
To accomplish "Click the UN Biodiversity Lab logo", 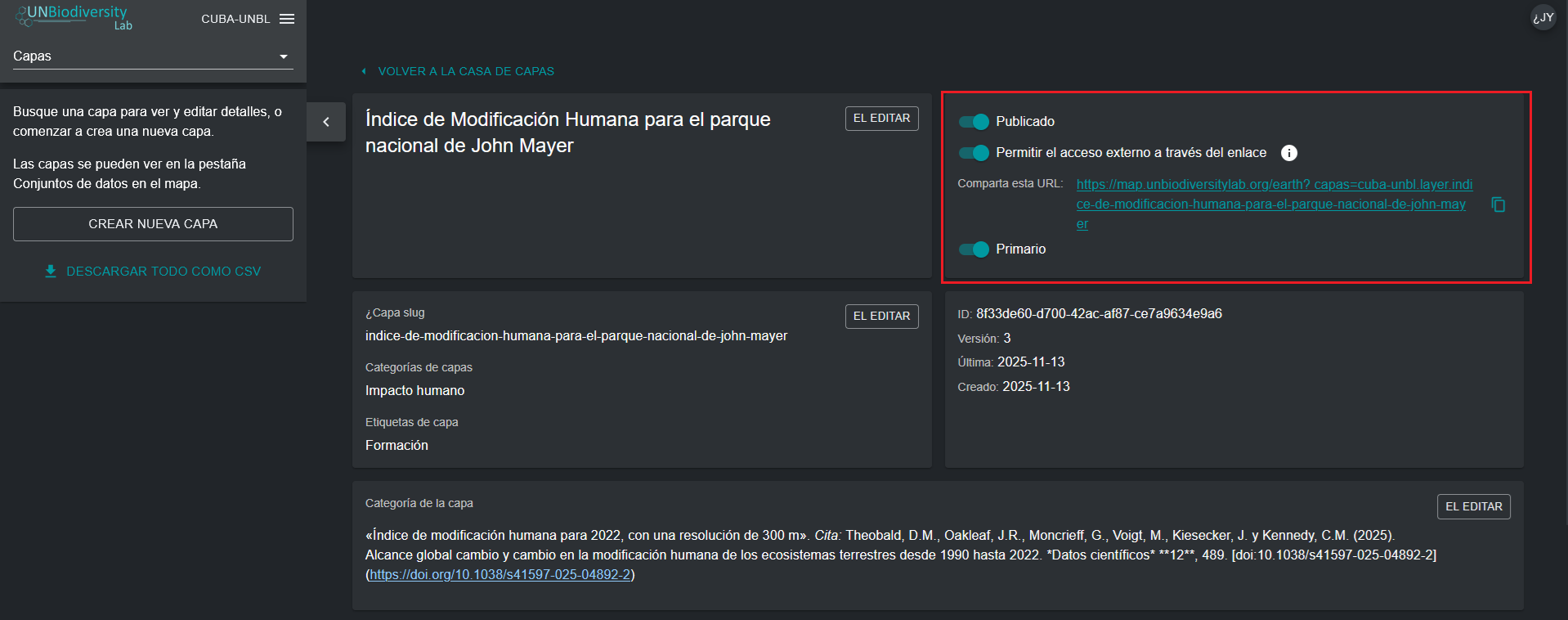I will tap(74, 16).
